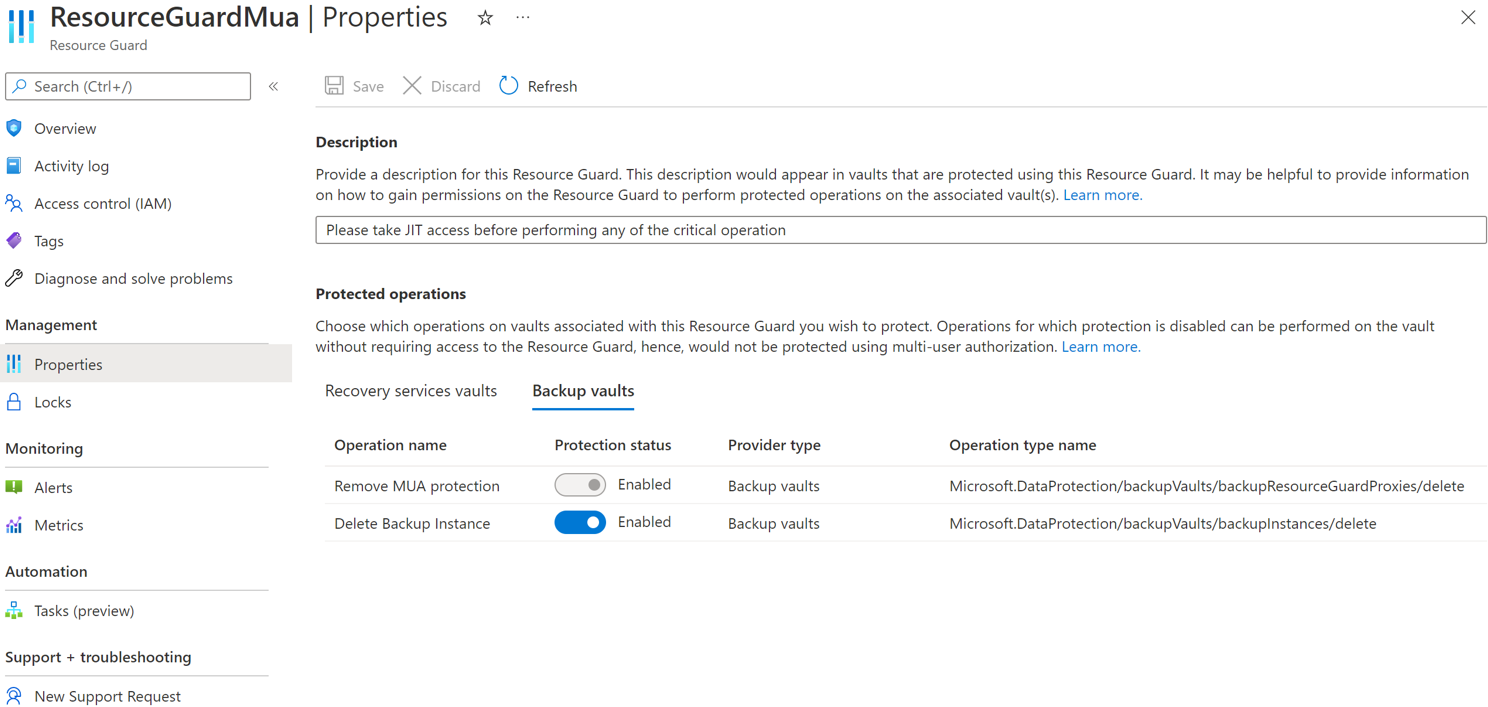The image size is (1488, 707).
Task: Refresh the Resource Guard properties
Action: click(x=538, y=86)
